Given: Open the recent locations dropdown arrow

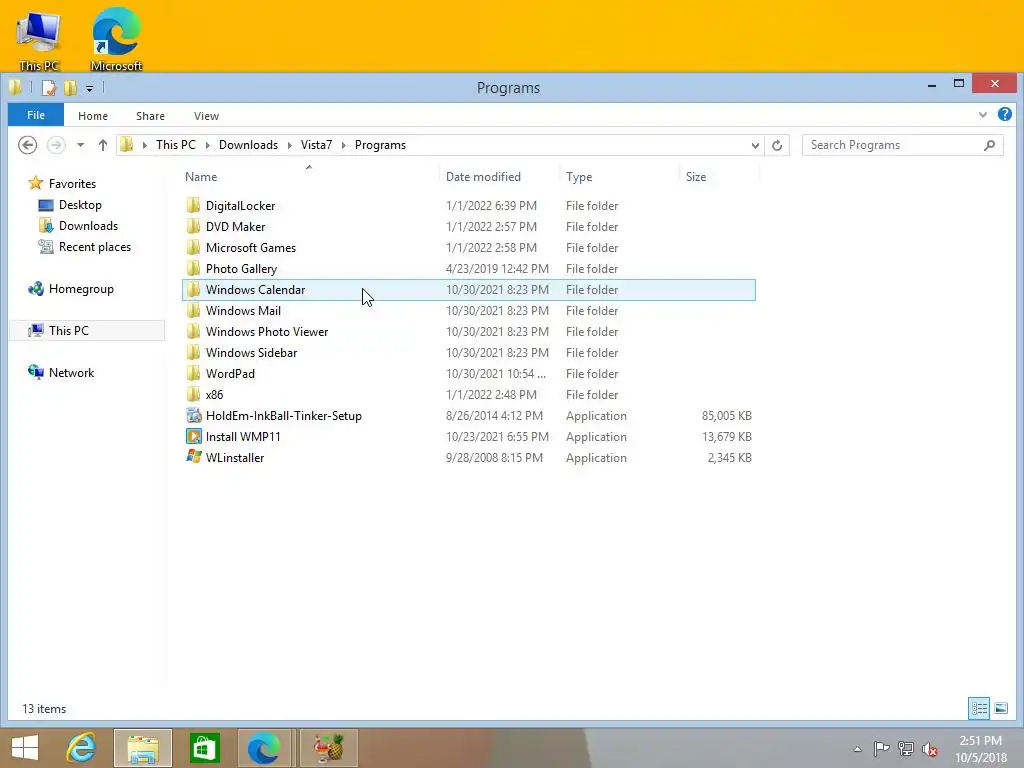Looking at the screenshot, I should [80, 145].
